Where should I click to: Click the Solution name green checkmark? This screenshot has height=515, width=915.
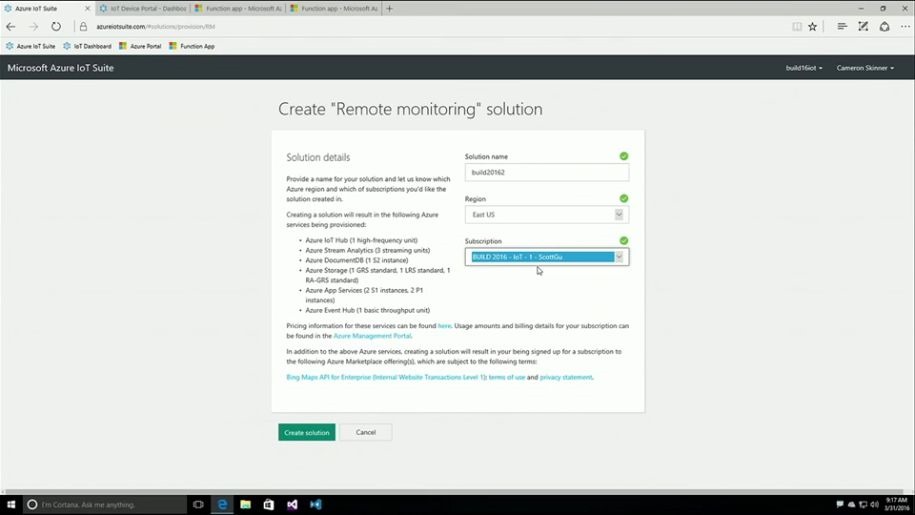(x=624, y=156)
